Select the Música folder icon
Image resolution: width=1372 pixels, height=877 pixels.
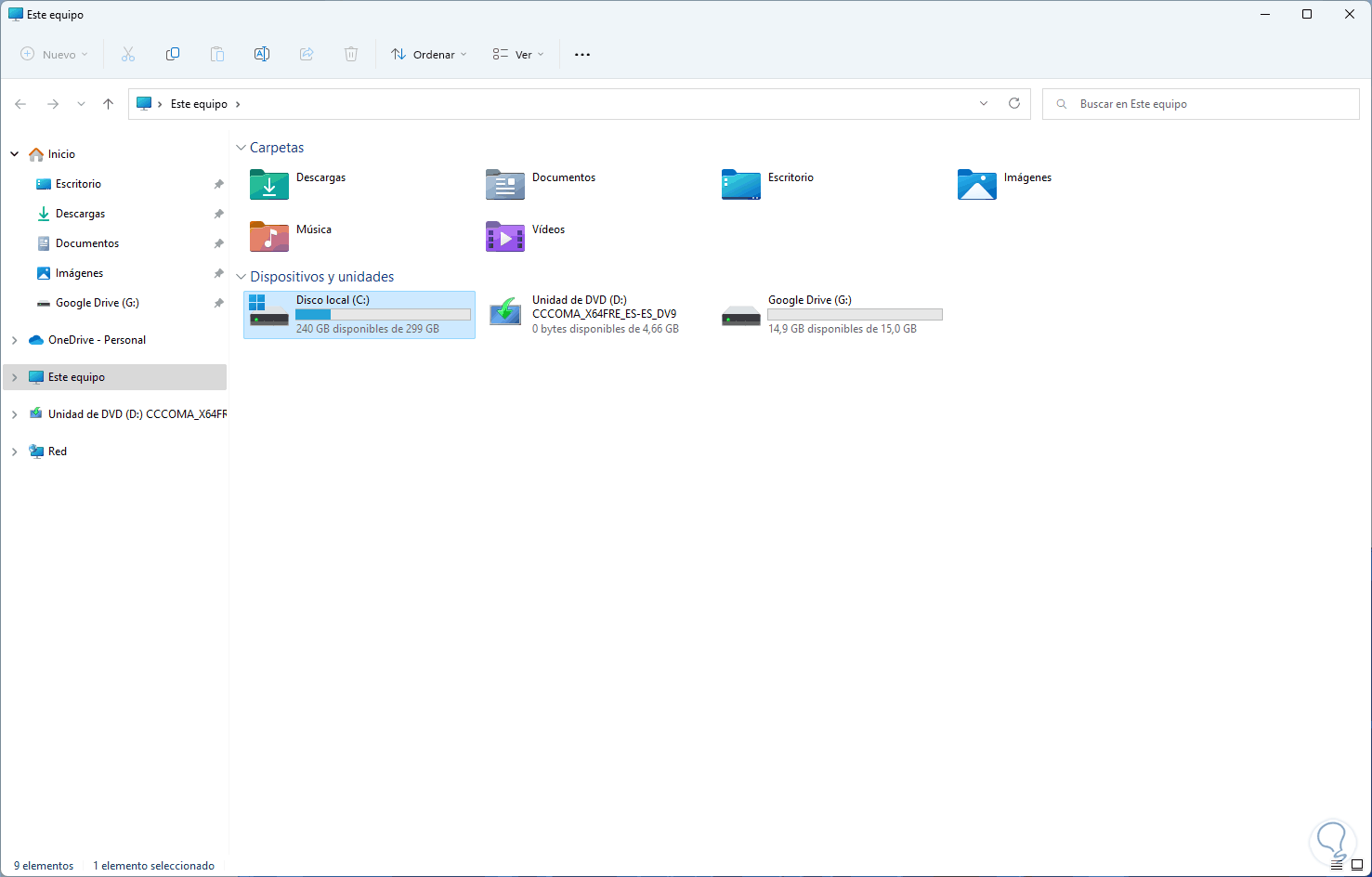click(269, 237)
